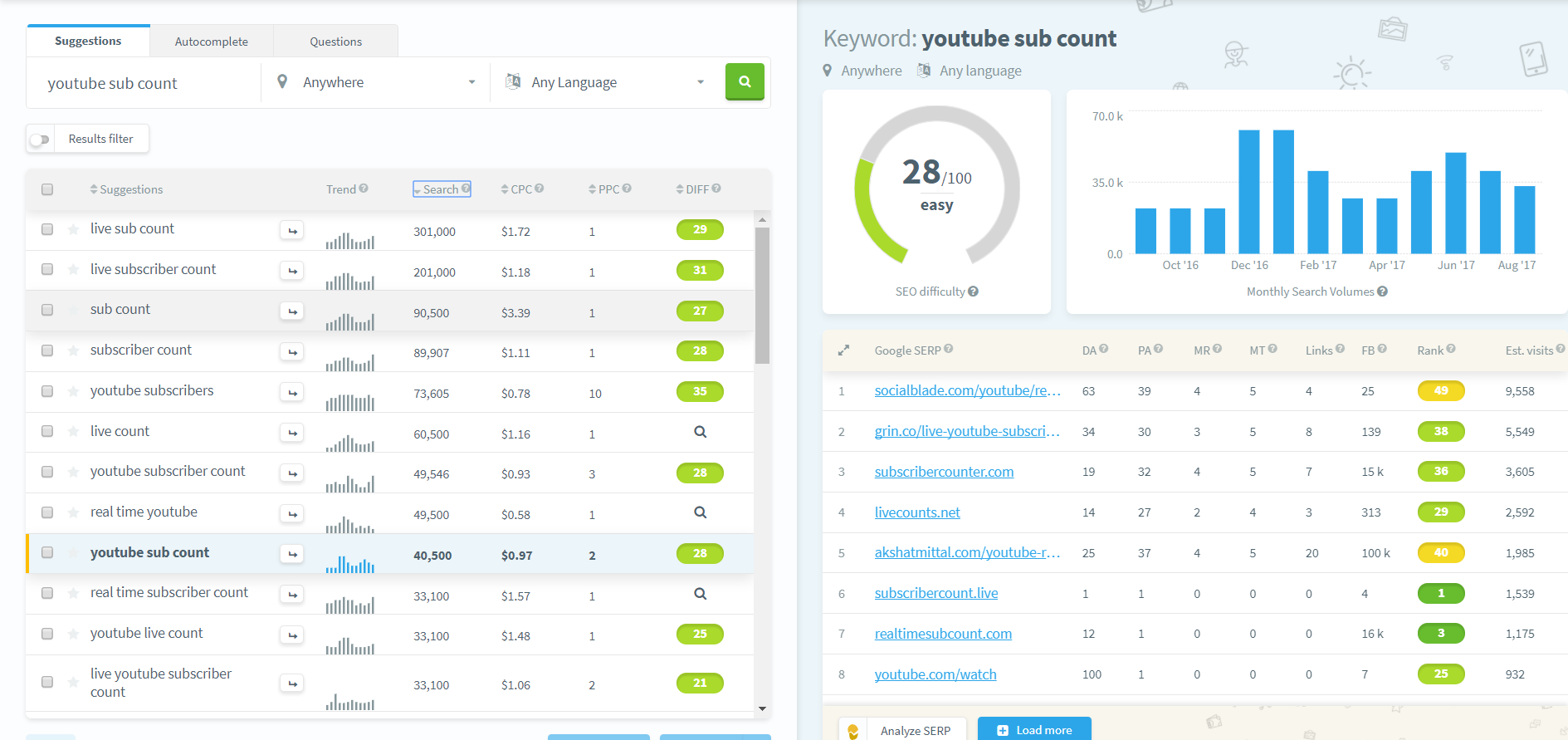The image size is (1568, 740).
Task: Check the 'sub count' row checkbox
Action: (x=47, y=310)
